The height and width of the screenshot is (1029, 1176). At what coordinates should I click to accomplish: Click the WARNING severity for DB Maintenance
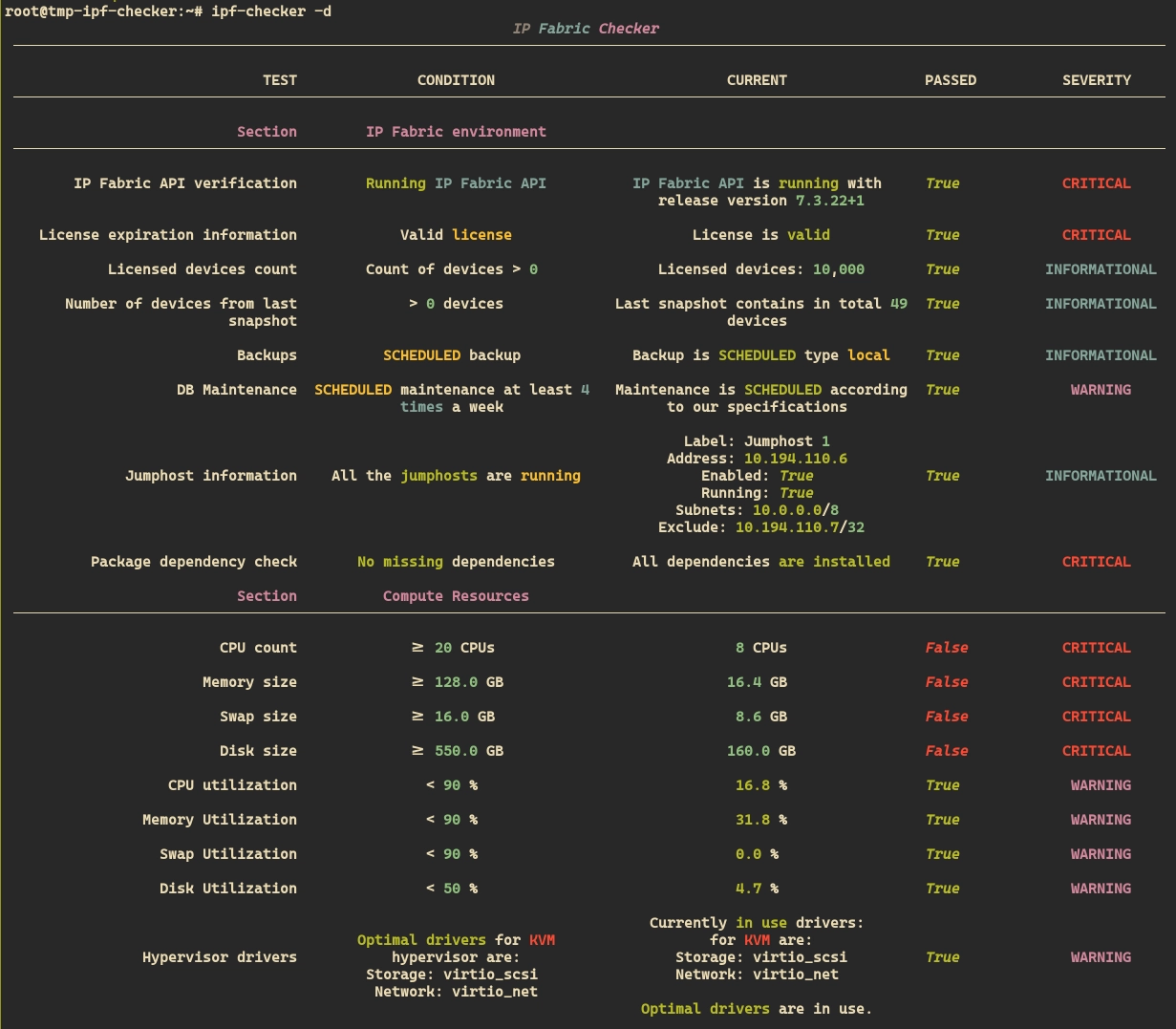click(x=1101, y=390)
